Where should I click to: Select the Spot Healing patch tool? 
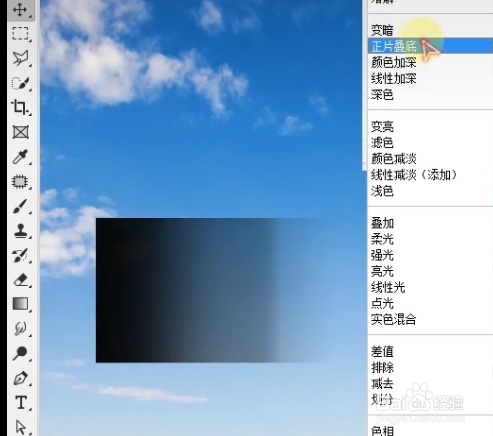(20, 182)
